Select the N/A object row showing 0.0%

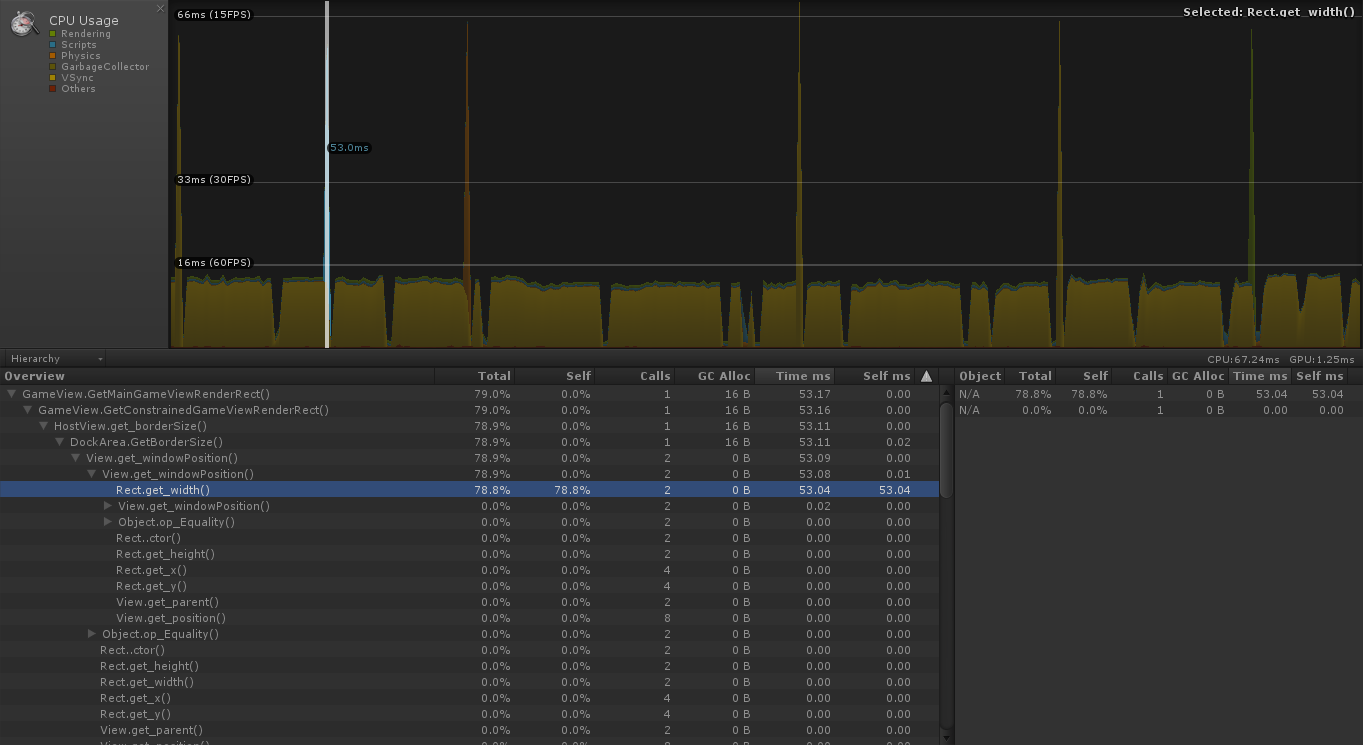point(1158,410)
